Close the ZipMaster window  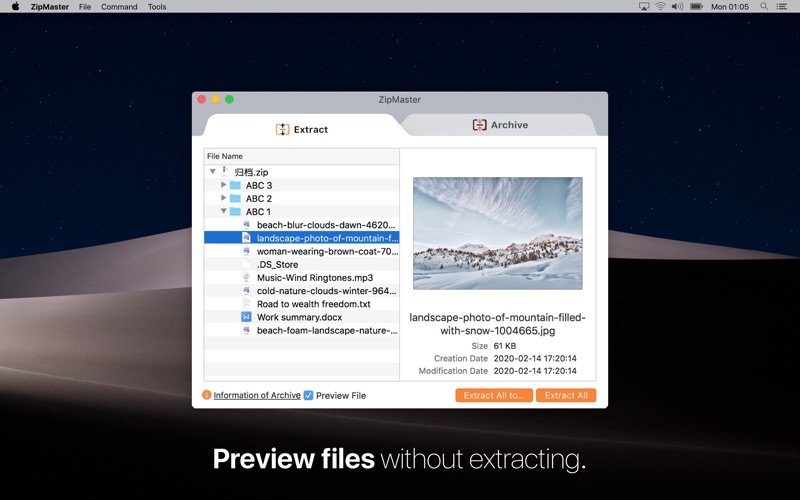202,99
